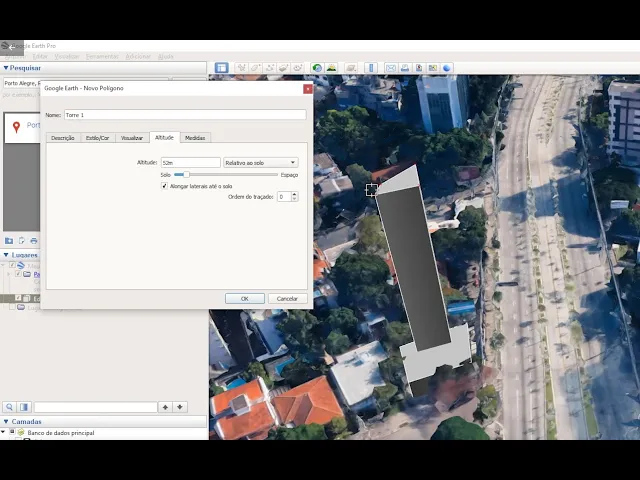Click the back arrow overlay at top left

11,47
